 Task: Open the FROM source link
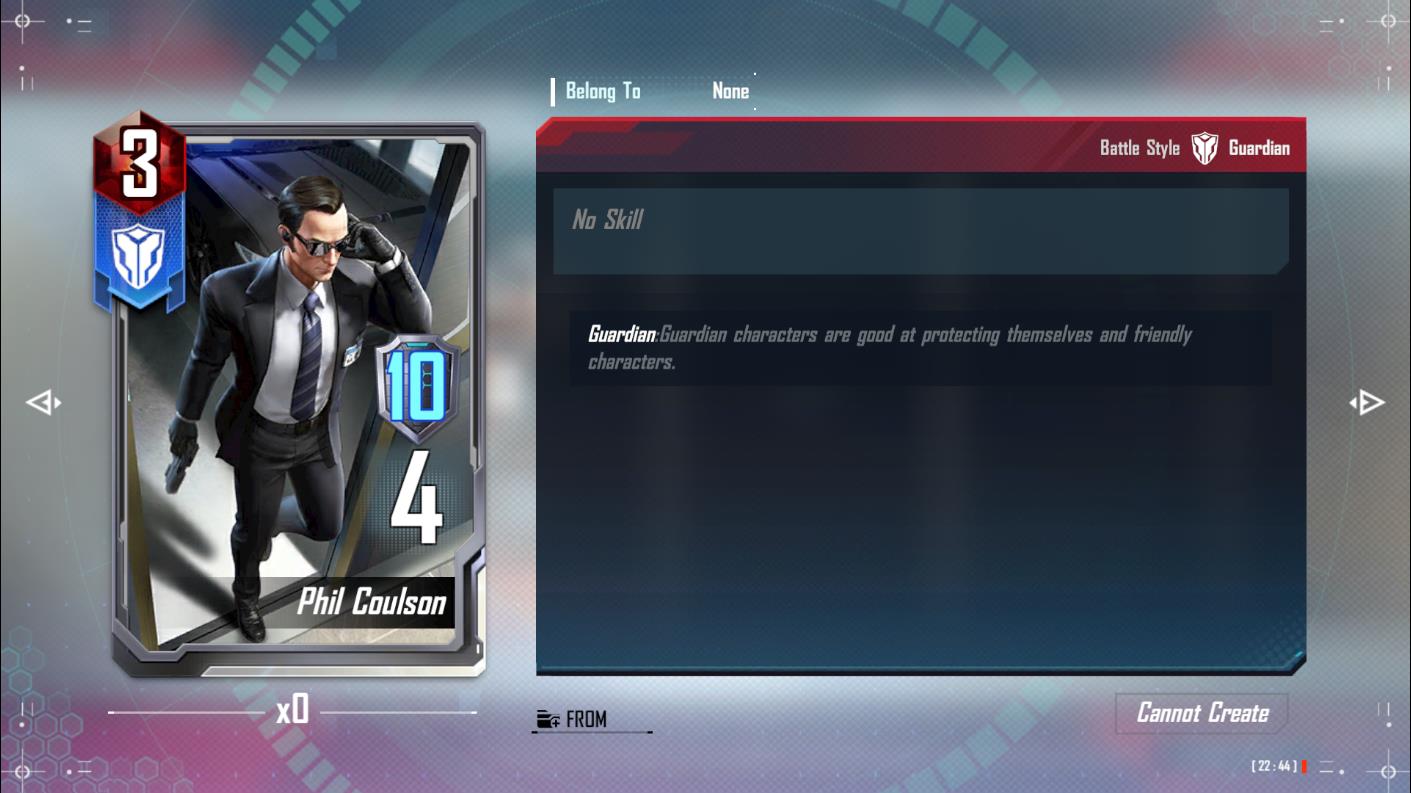[x=586, y=719]
